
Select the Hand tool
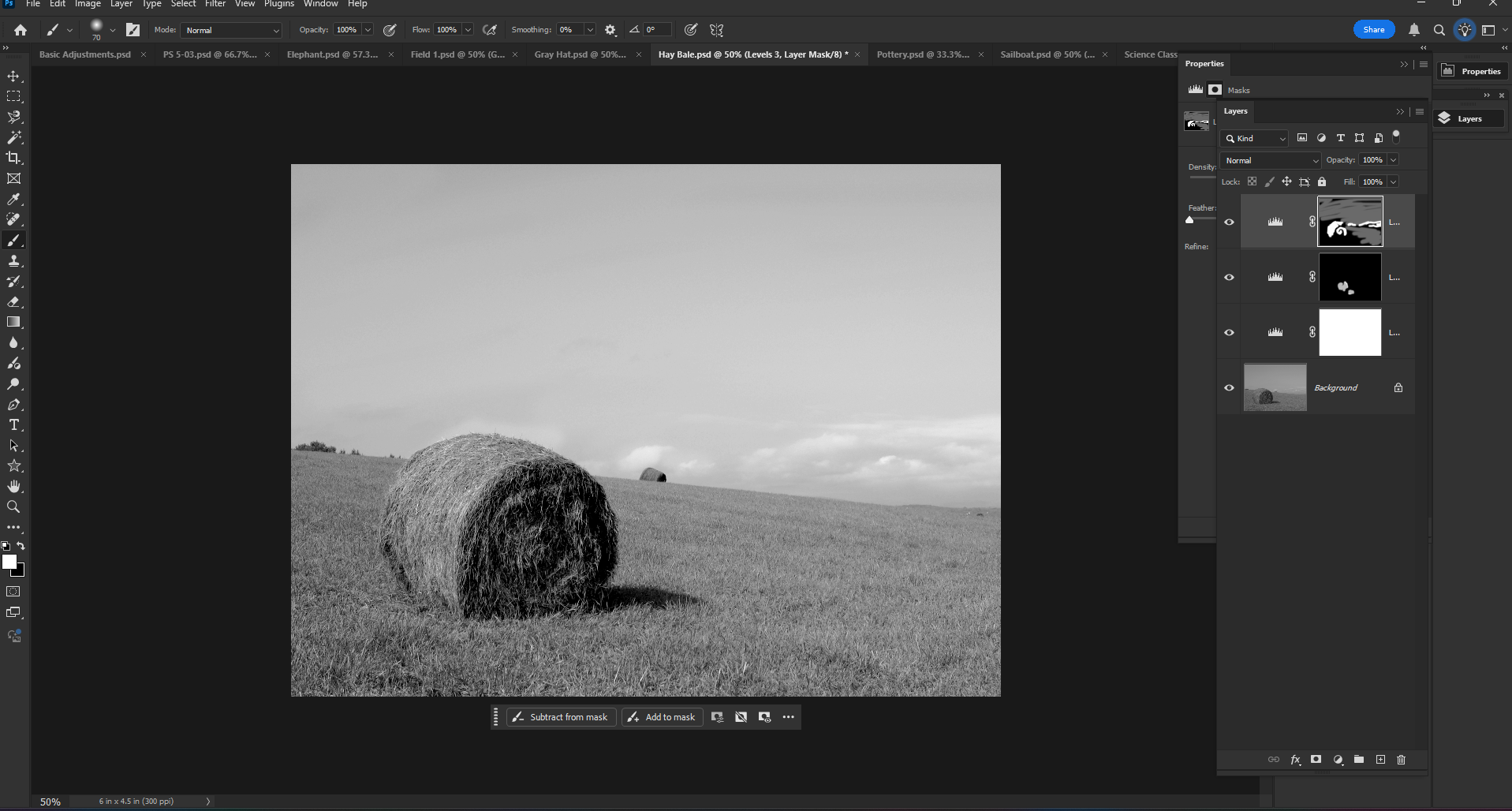(x=13, y=487)
